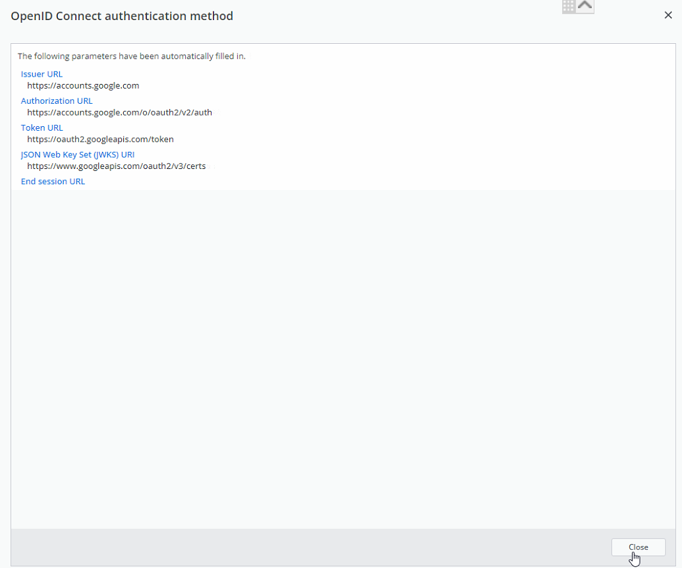682x568 pixels.
Task: Click the OpenID Connect authentication method title
Action: [x=122, y=16]
